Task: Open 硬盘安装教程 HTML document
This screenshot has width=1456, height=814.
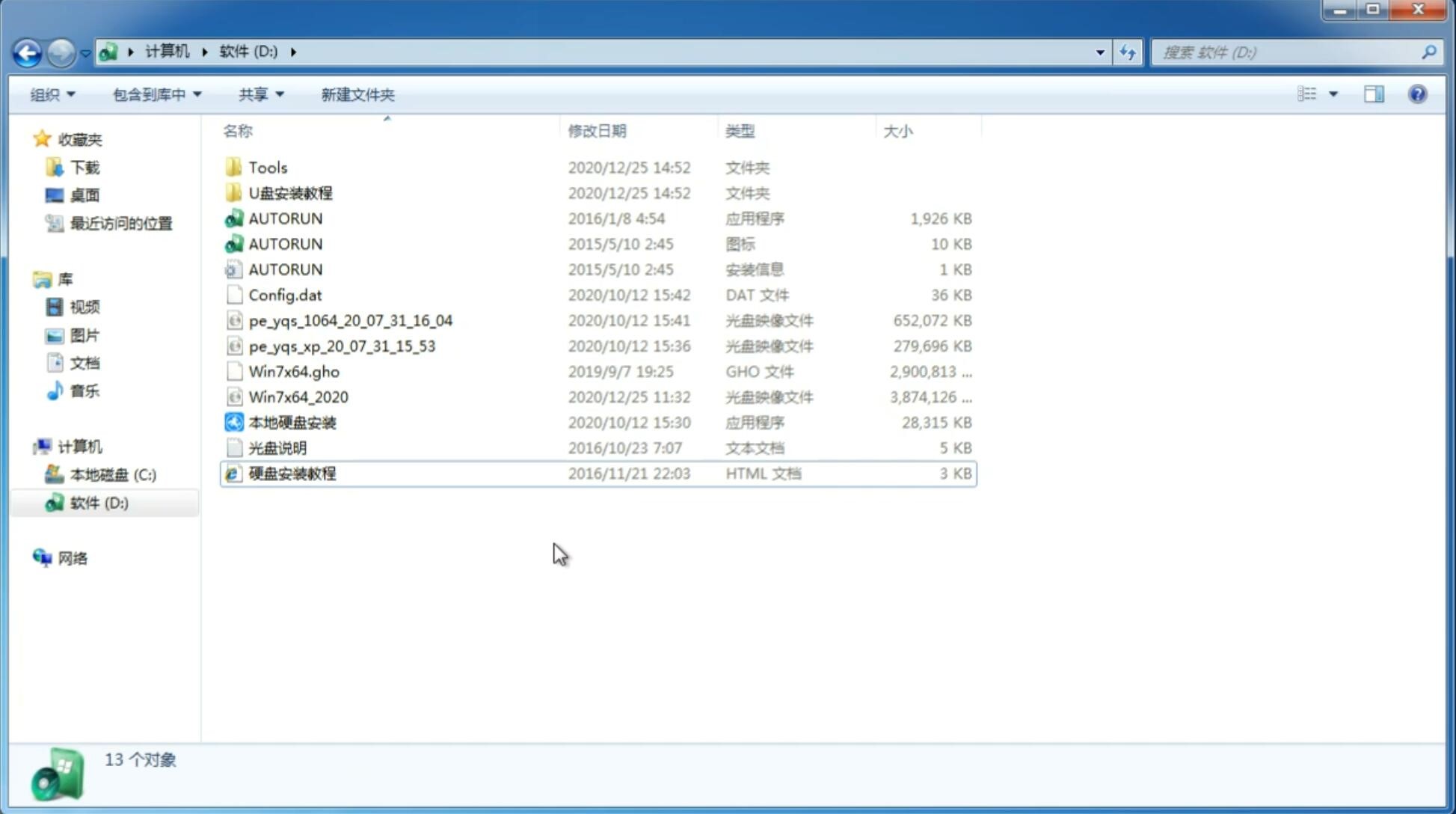Action: [291, 473]
